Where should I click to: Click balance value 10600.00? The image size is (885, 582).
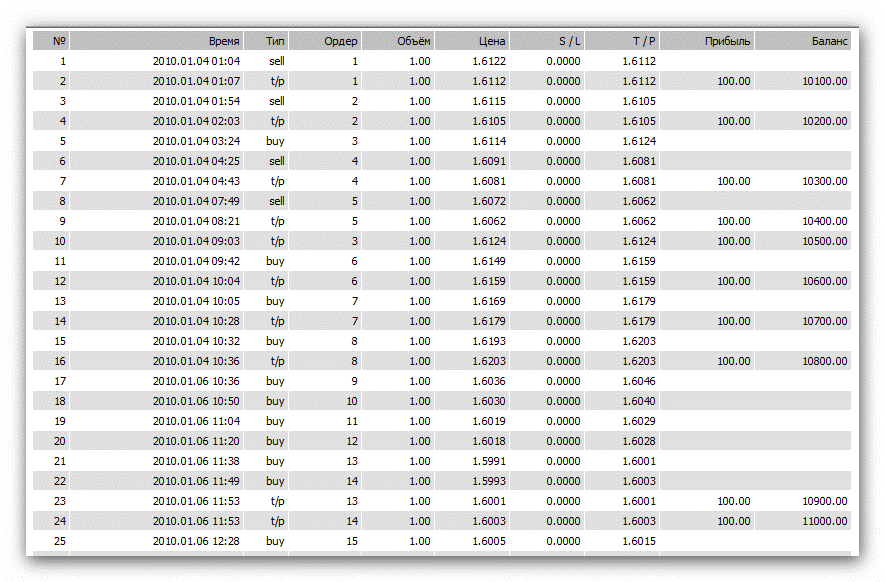click(x=825, y=281)
